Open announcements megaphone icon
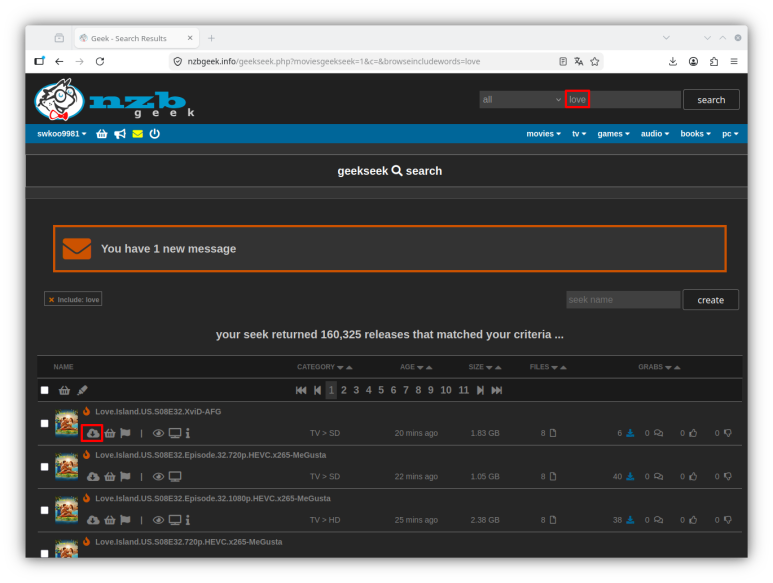 120,134
